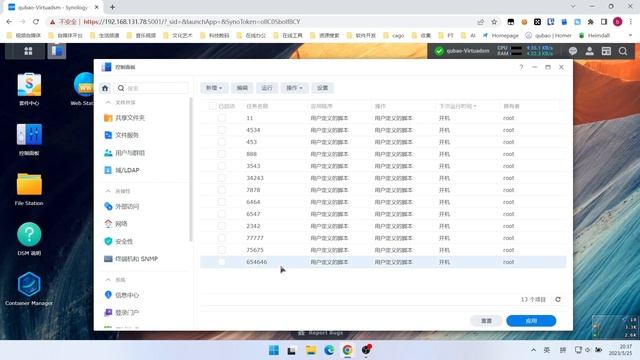The height and width of the screenshot is (360, 640).
Task: Enable task 4534 checkbox
Action: pos(221,130)
